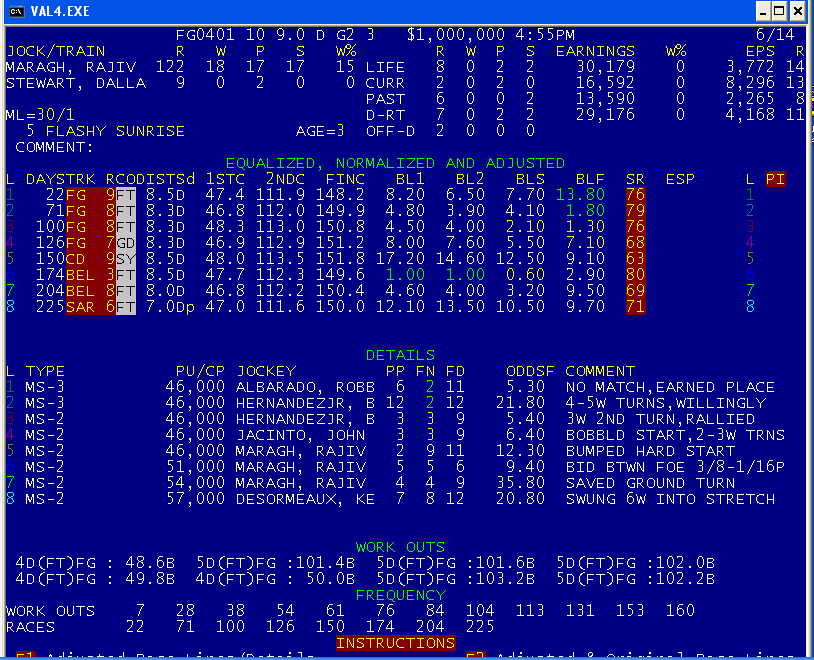
Task: Click the 4:55PM post time
Action: tap(545, 35)
